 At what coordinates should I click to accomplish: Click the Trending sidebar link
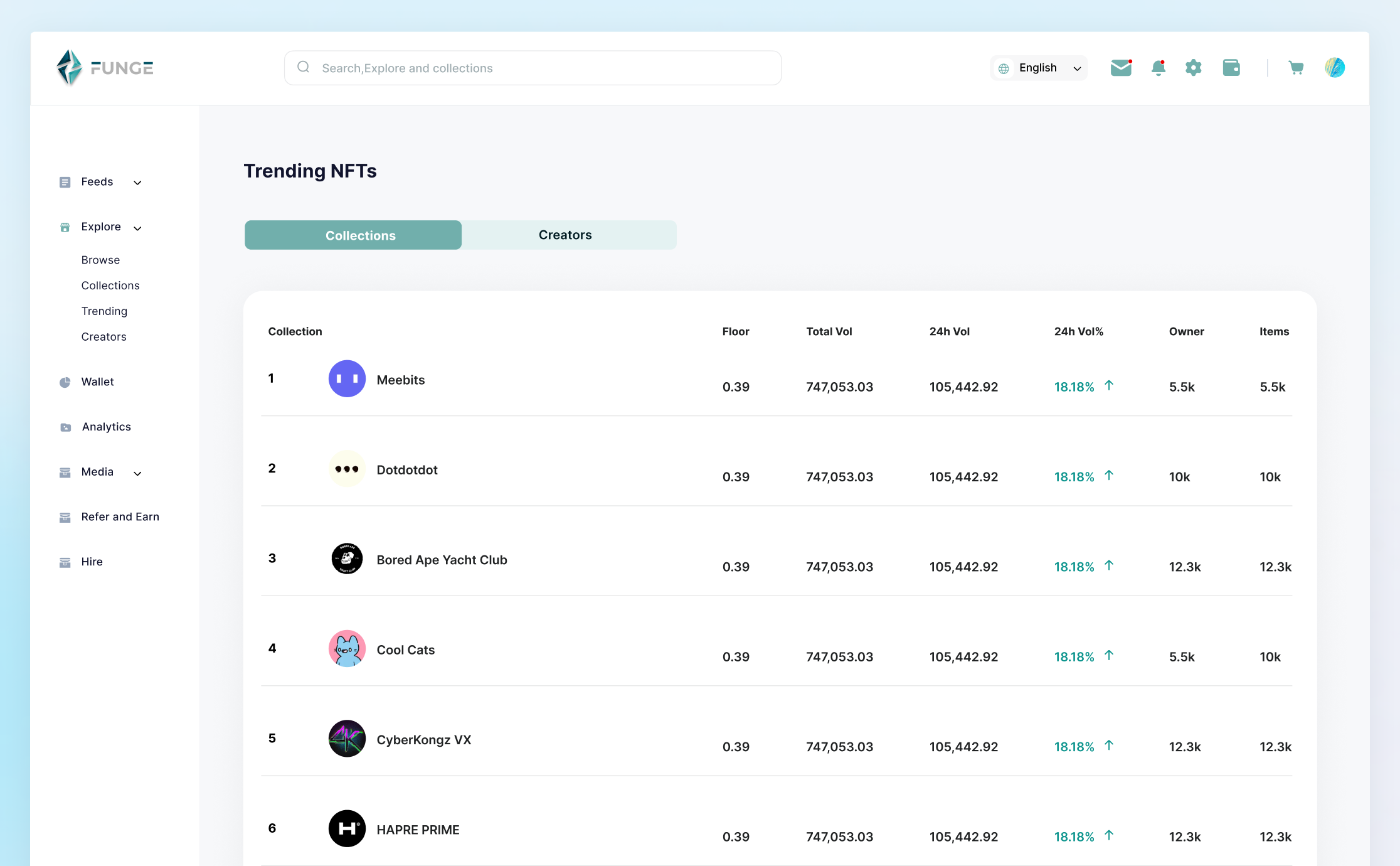104,311
